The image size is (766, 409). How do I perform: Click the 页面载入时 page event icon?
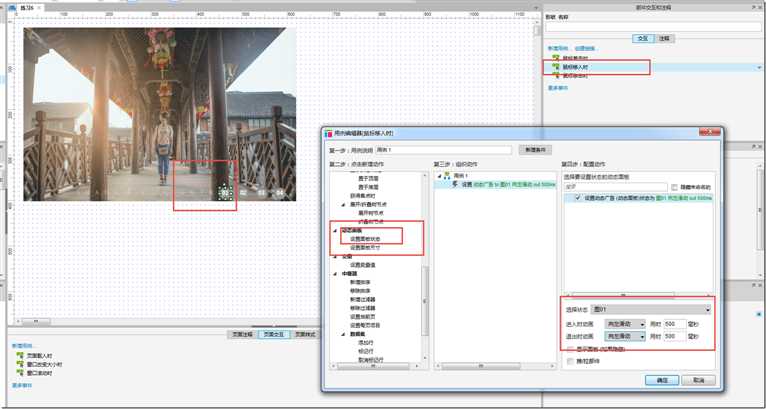tap(20, 356)
